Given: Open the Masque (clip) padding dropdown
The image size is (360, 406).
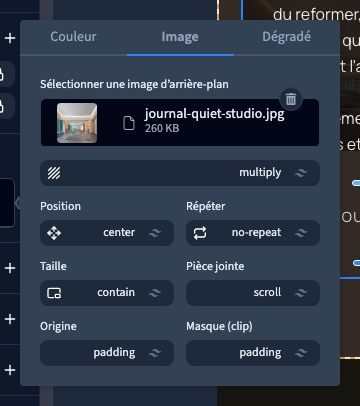Looking at the screenshot, I should tap(253, 353).
